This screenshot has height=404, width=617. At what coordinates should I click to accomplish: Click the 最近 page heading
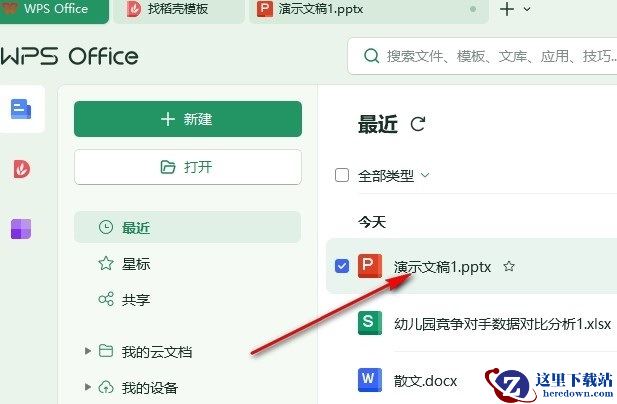[x=377, y=124]
